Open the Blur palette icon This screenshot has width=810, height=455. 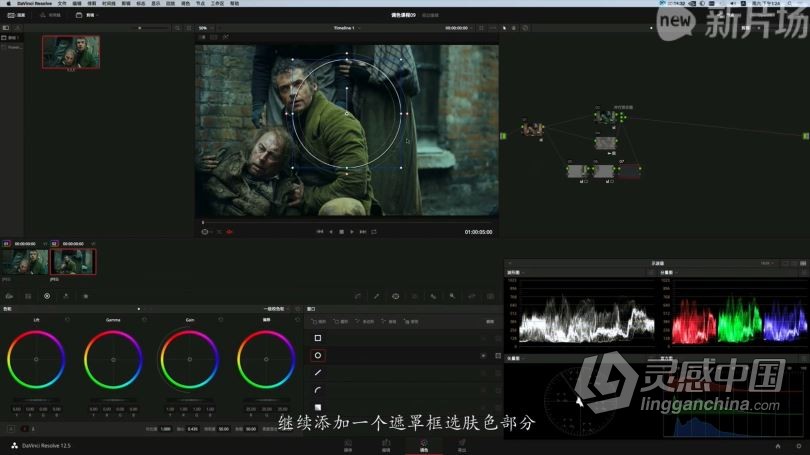(x=433, y=296)
